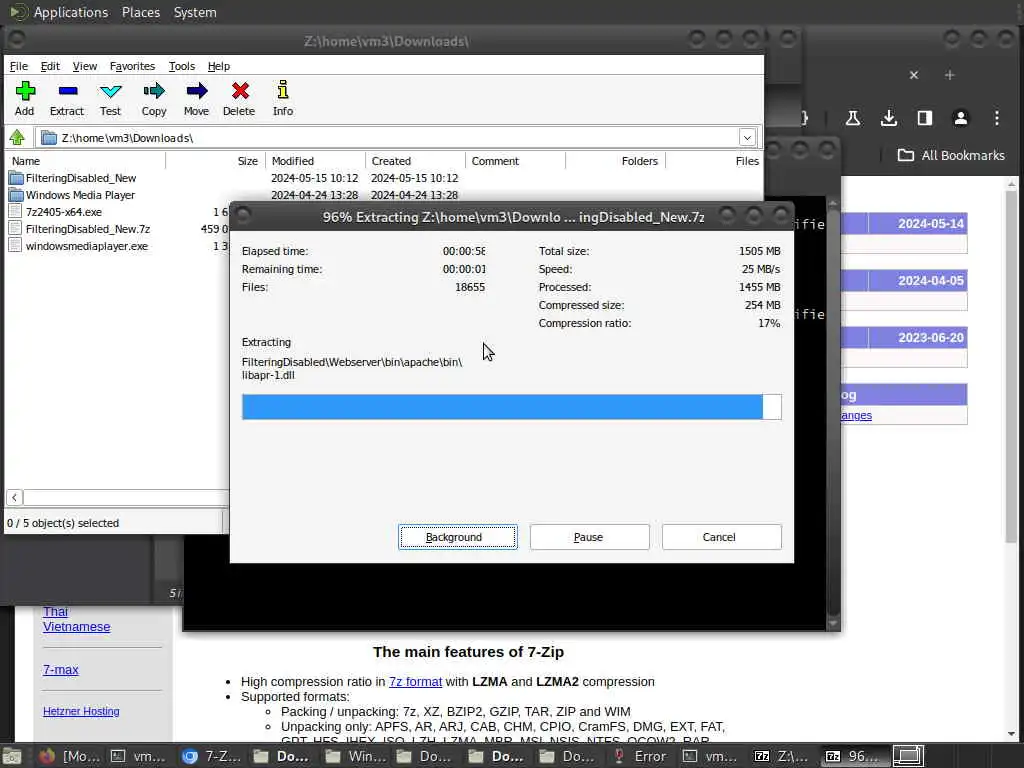Click show desktop icon in bottom-left taskbar

point(12,756)
